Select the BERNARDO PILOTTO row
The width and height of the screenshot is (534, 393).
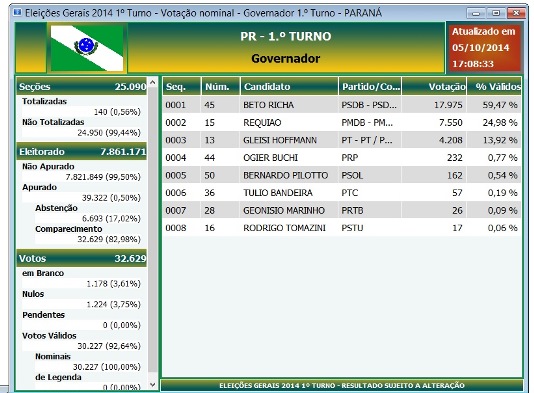pos(342,175)
